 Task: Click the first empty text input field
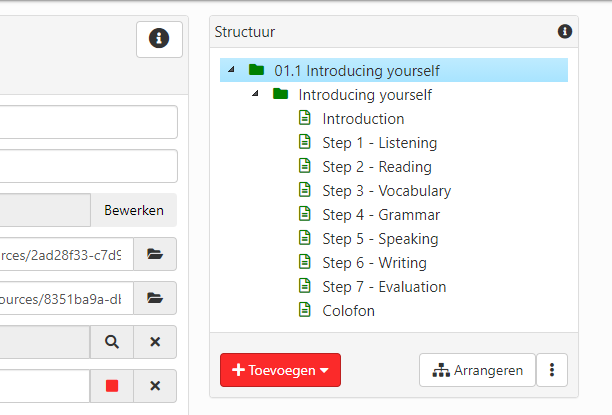pyautogui.click(x=88, y=122)
